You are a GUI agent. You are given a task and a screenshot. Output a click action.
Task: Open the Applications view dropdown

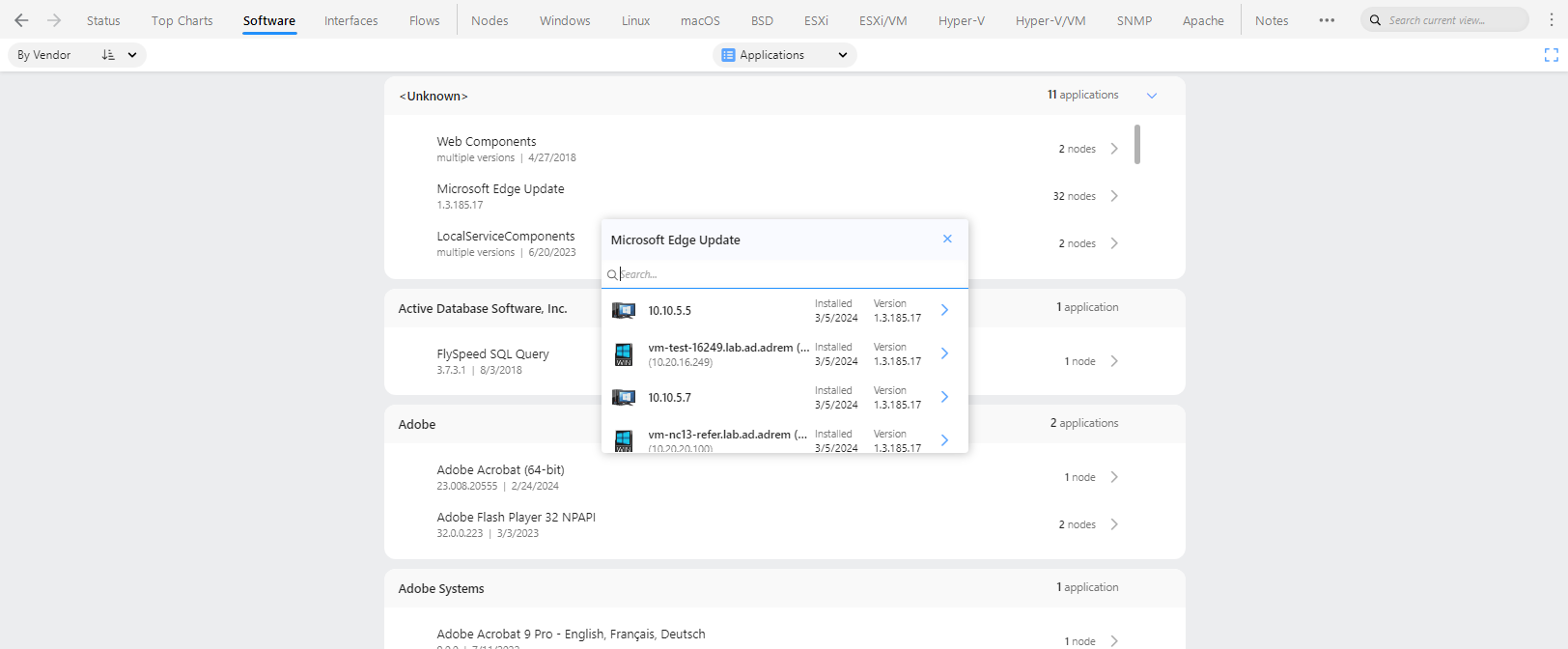784,55
